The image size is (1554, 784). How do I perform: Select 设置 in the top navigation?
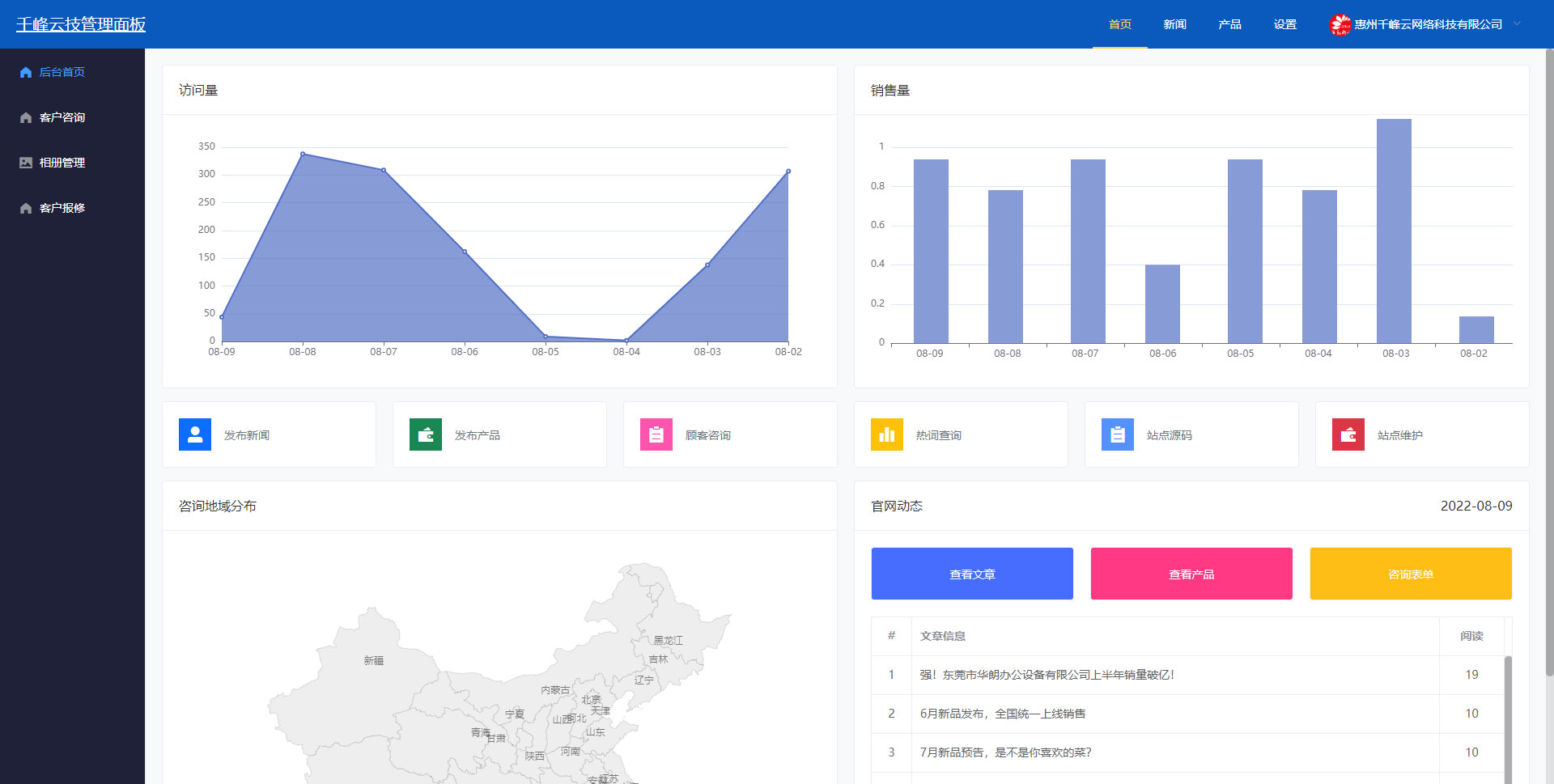point(1284,25)
